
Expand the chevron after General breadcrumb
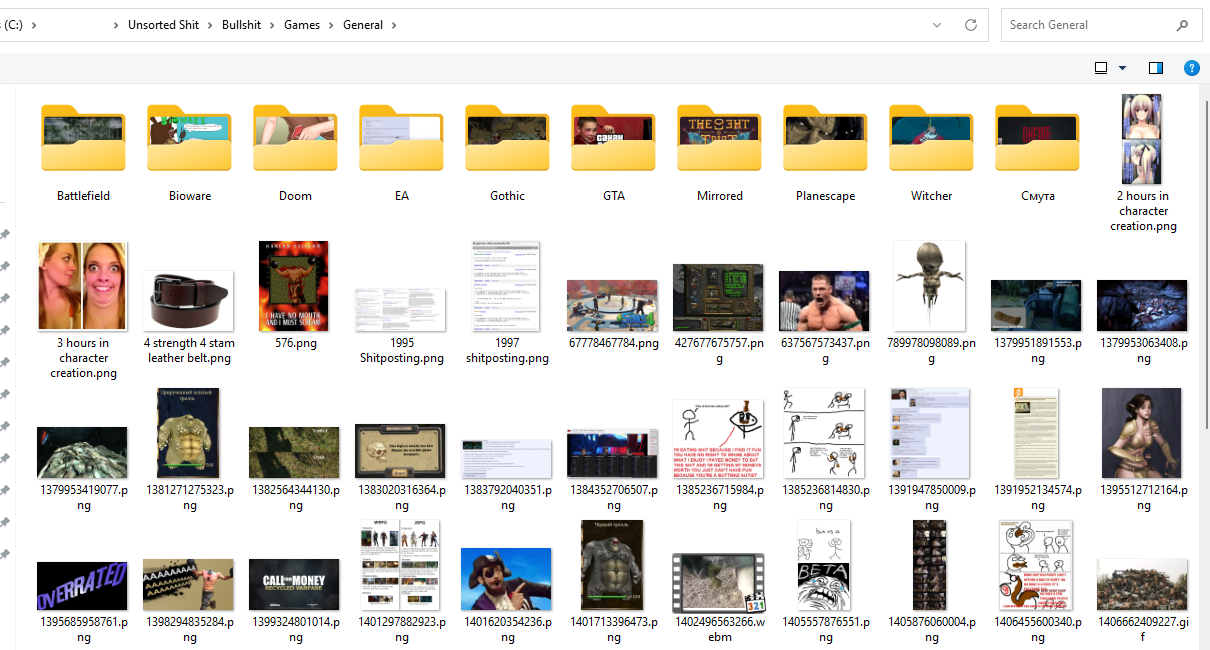point(394,25)
